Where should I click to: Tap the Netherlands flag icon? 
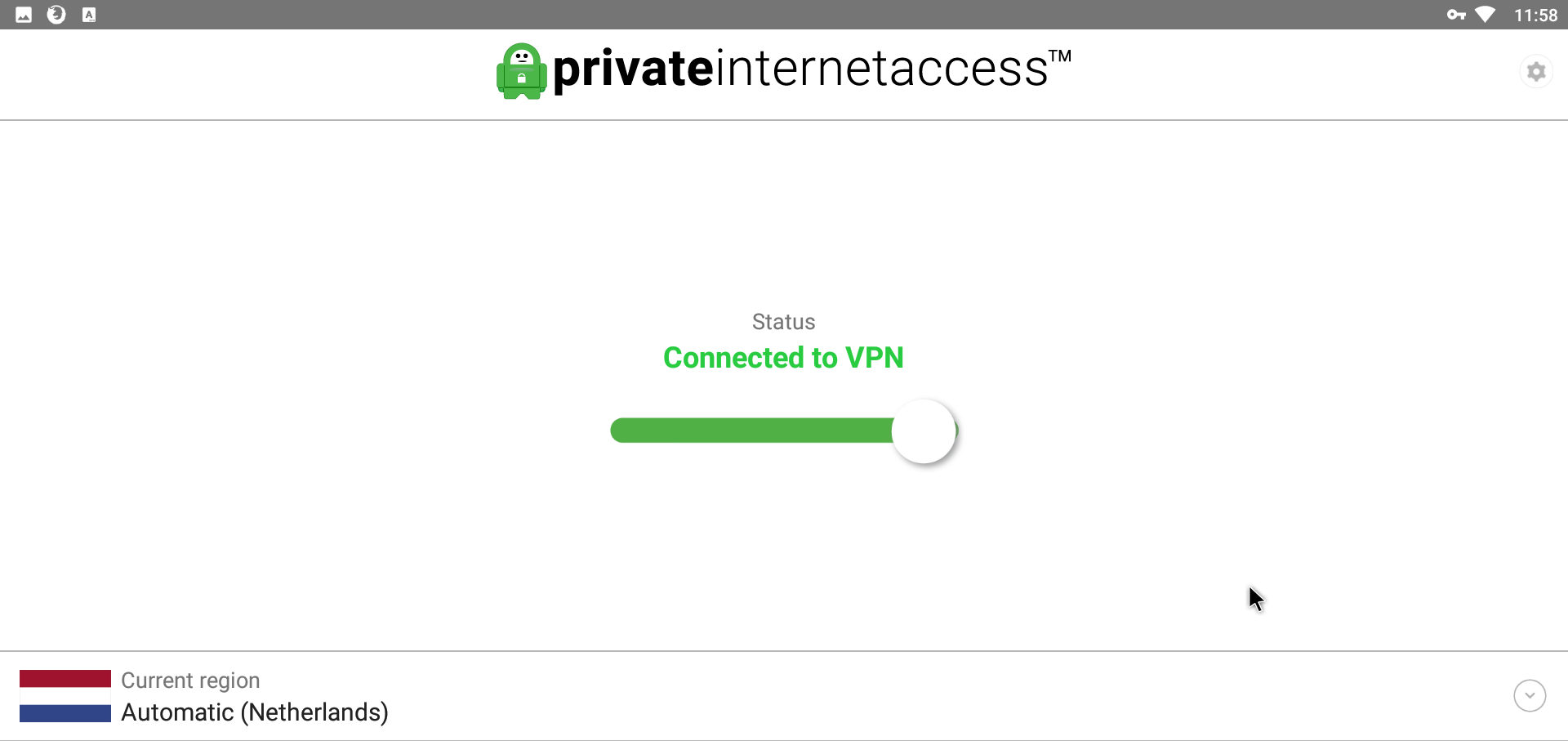coord(65,696)
